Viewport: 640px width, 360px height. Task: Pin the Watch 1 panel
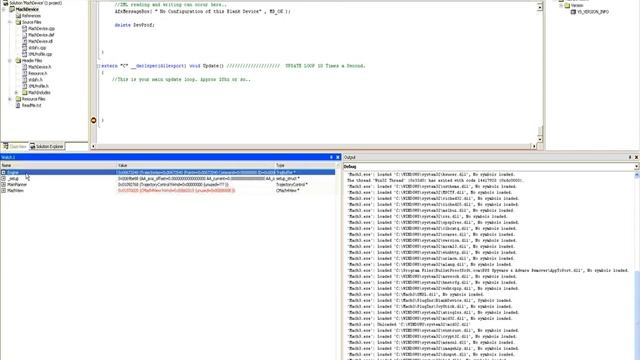click(x=331, y=157)
